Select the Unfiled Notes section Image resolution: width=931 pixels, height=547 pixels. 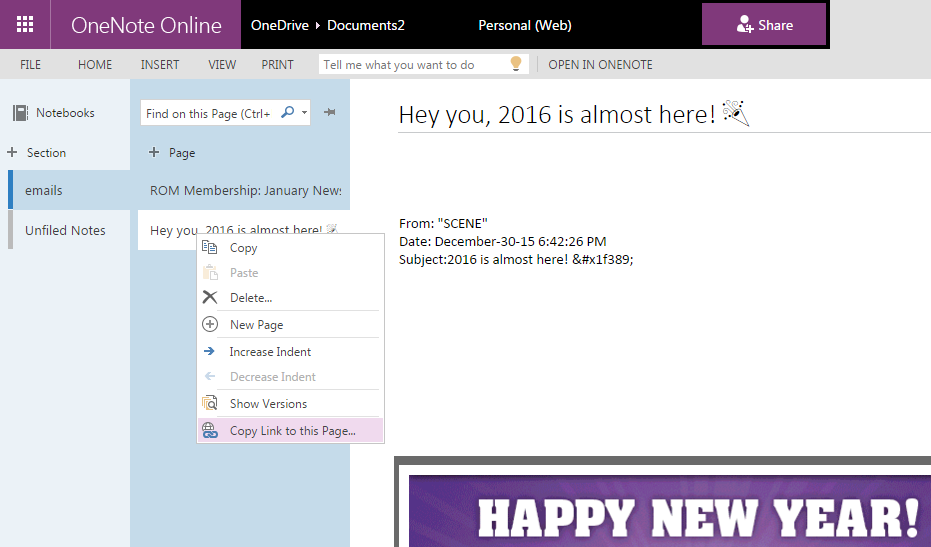tap(71, 230)
